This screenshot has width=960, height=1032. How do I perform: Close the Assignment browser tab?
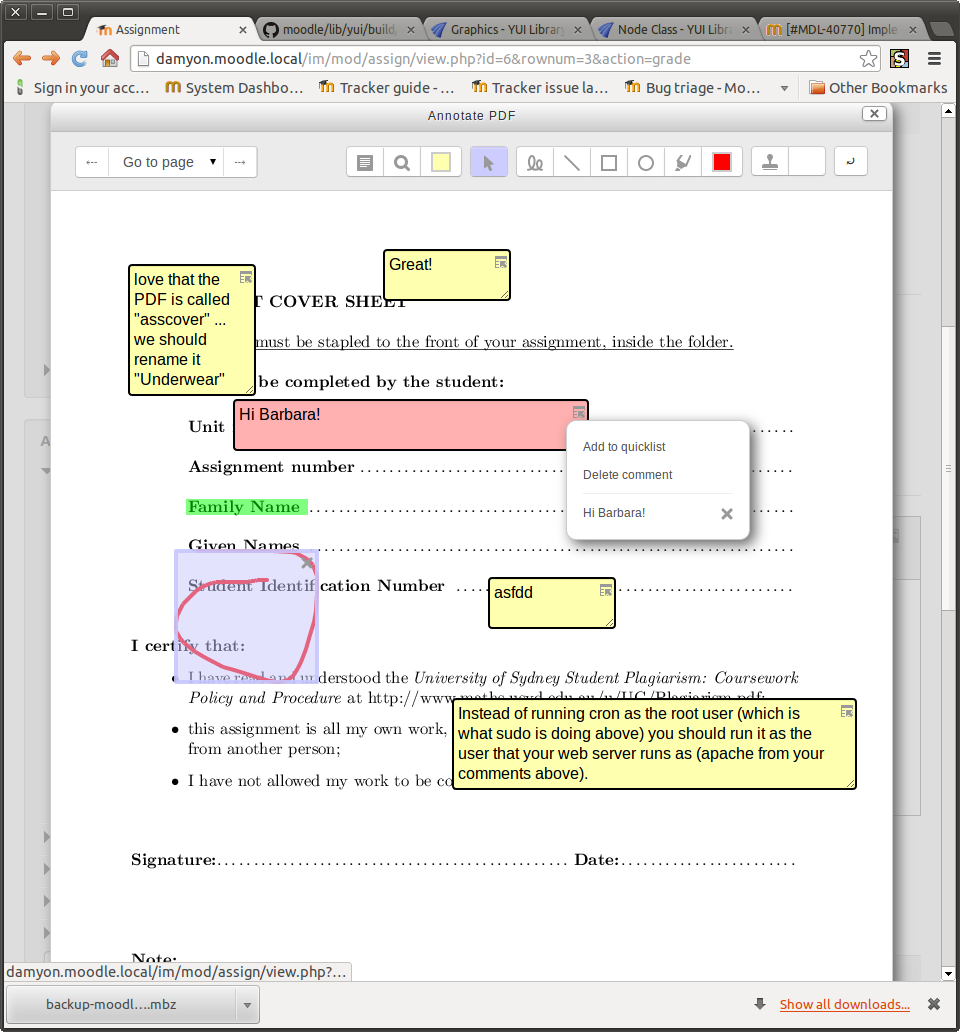(x=243, y=30)
